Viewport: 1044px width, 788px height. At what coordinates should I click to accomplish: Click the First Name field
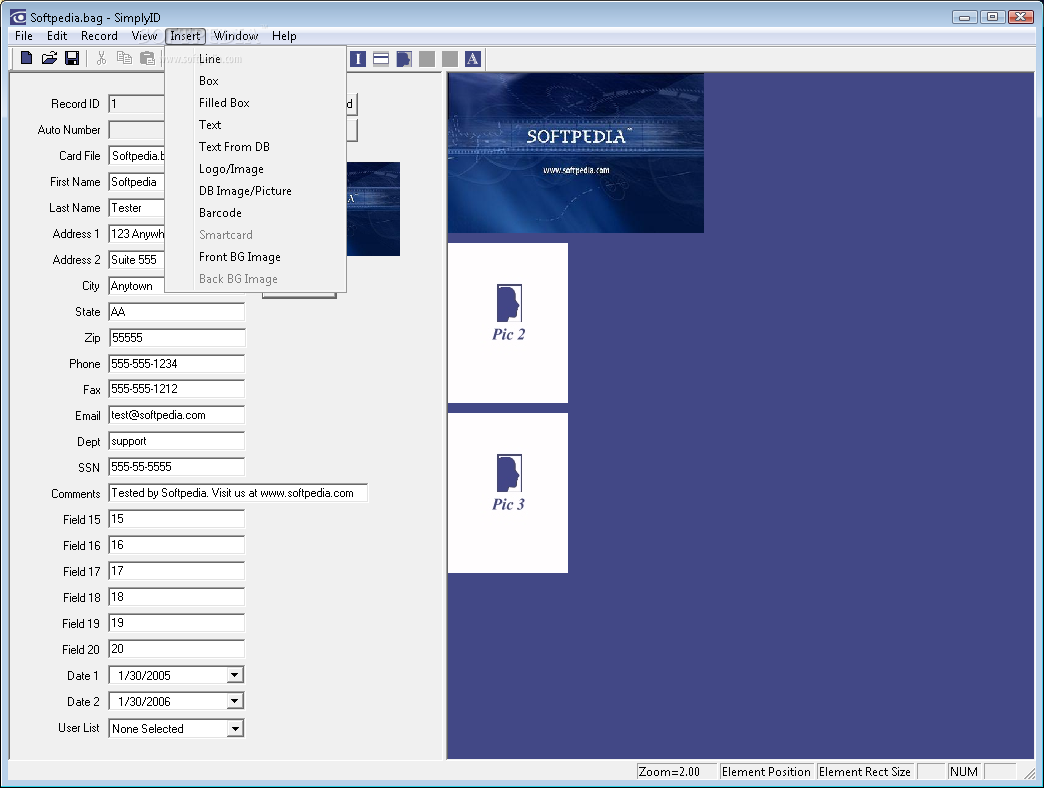tap(136, 182)
